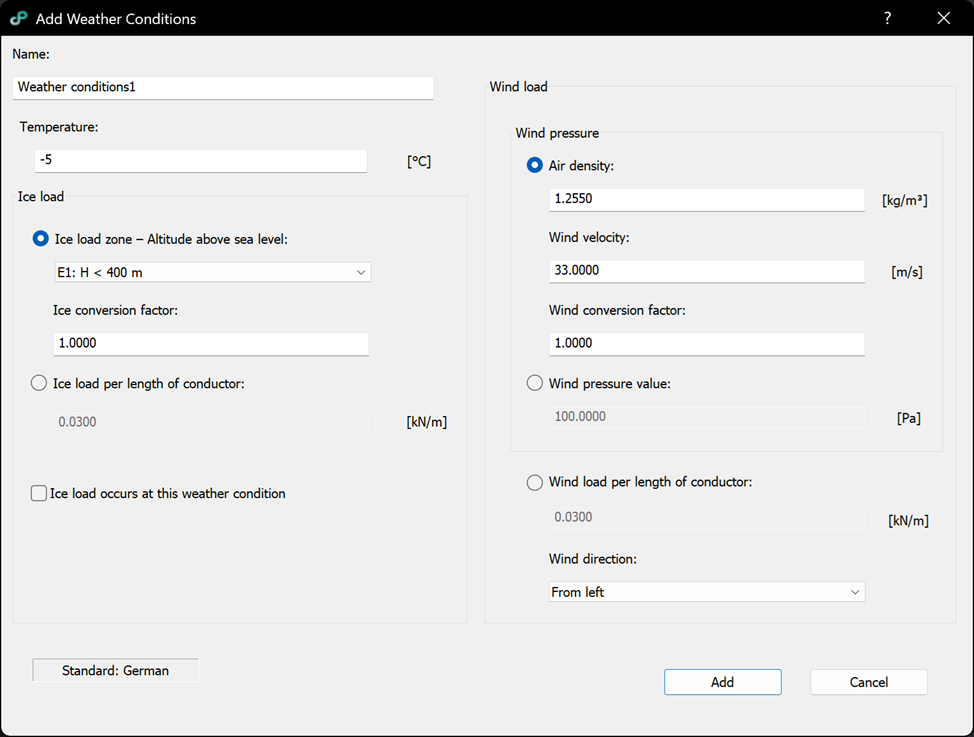Focus the Wind conversion factor field
974x737 pixels.
(706, 343)
